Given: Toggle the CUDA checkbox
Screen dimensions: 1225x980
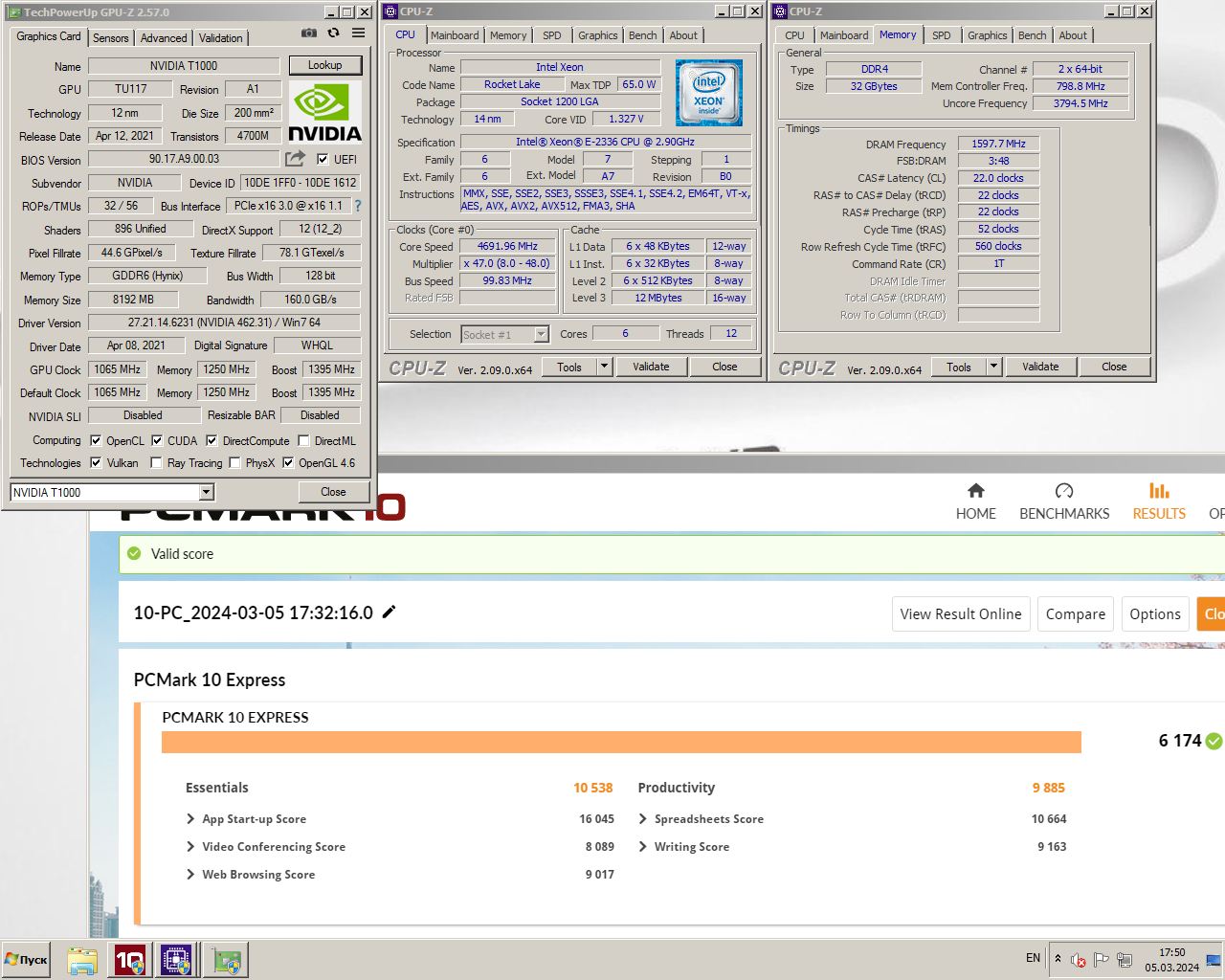Looking at the screenshot, I should pos(157,440).
